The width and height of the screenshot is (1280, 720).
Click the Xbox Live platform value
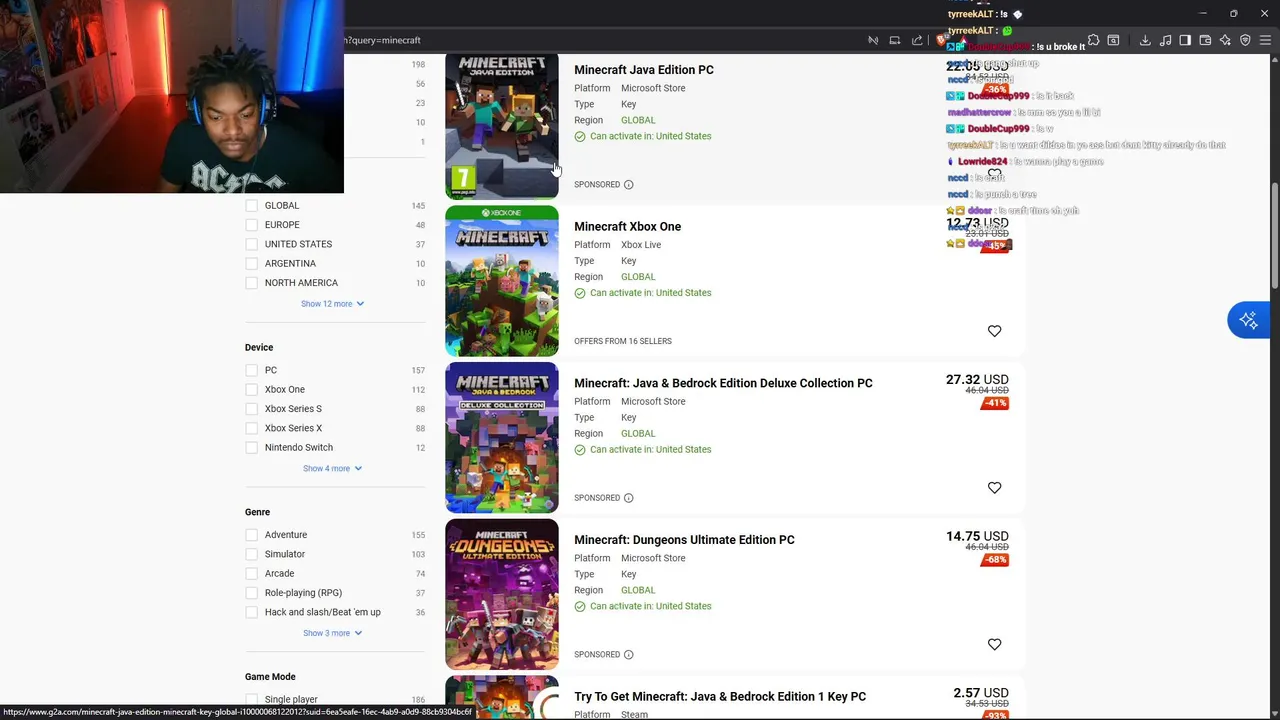pos(641,245)
